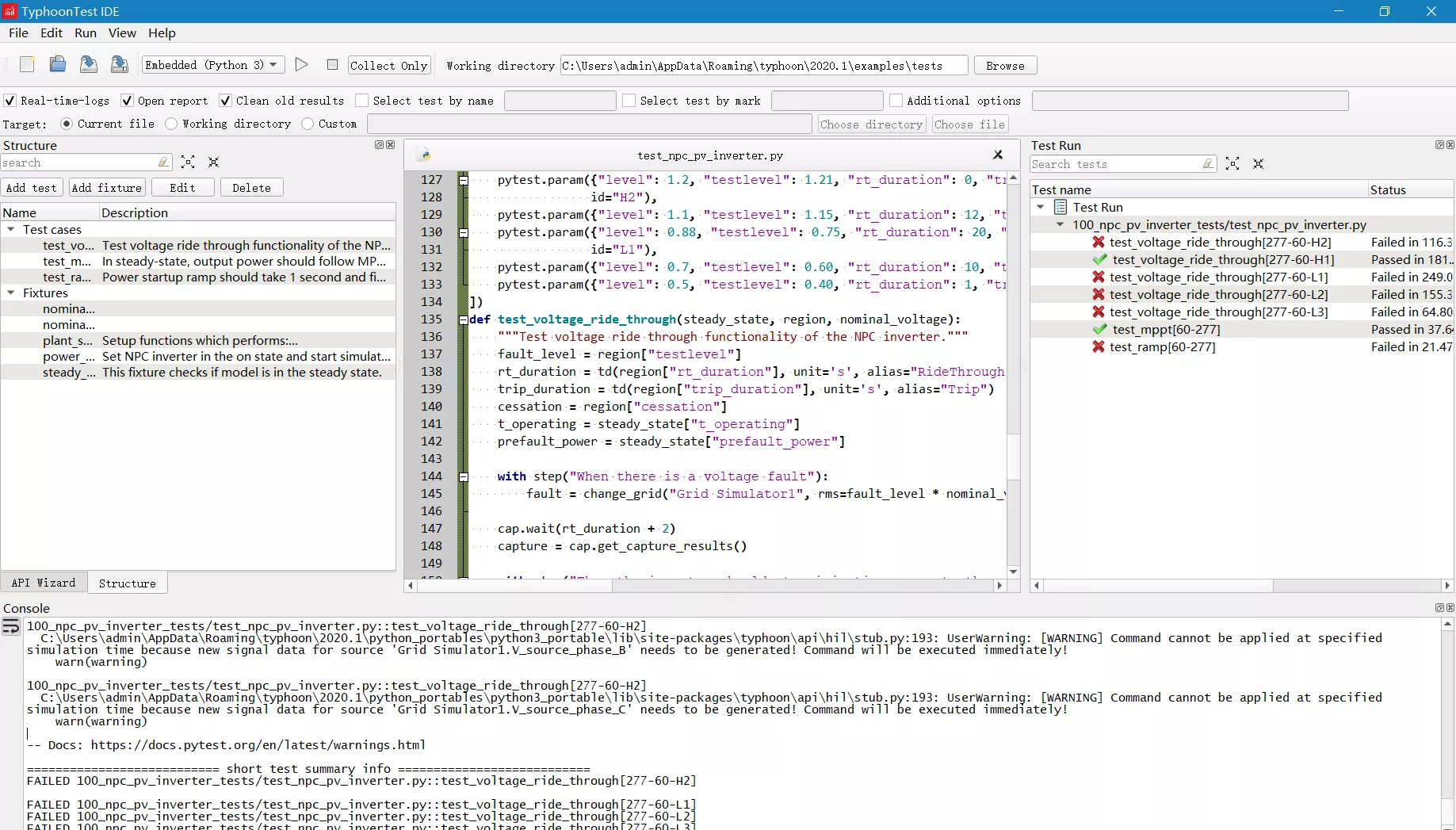
Task: Open the Run menu
Action: tap(86, 33)
